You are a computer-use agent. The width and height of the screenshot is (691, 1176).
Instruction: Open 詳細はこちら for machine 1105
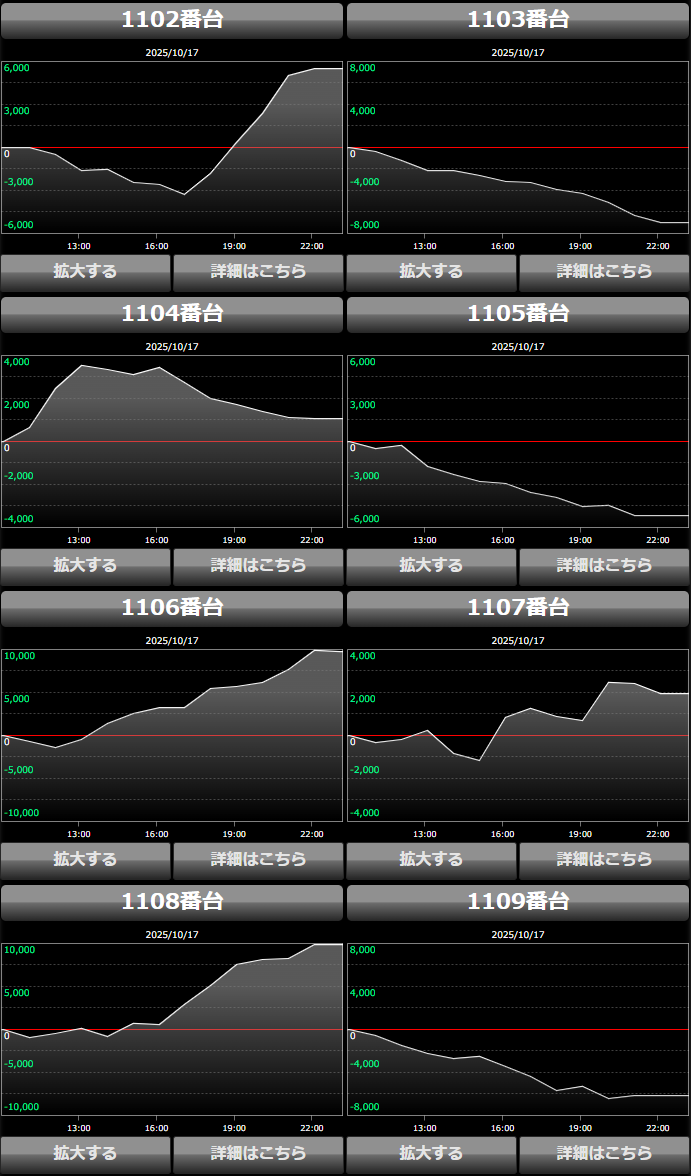pyautogui.click(x=604, y=565)
